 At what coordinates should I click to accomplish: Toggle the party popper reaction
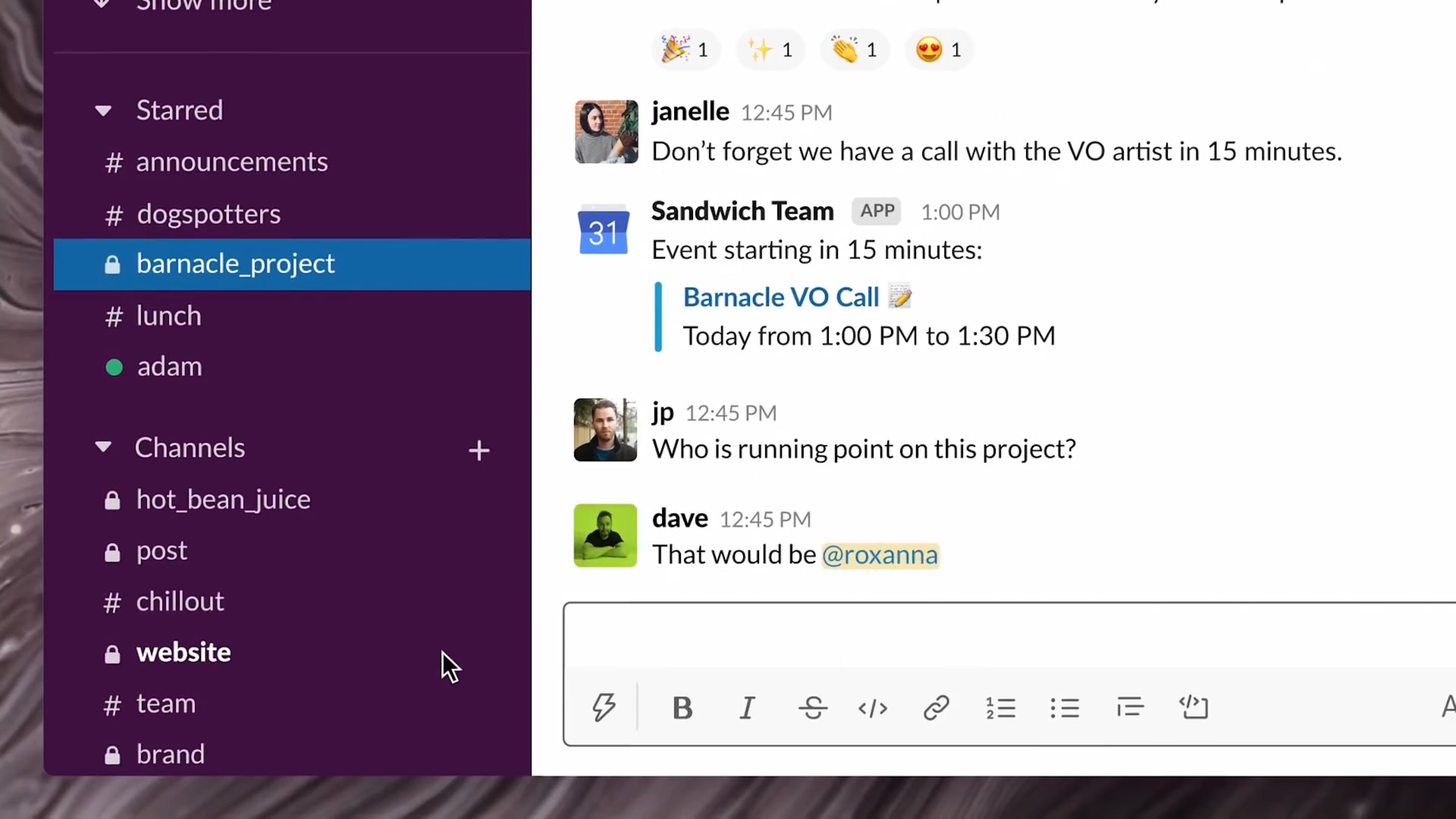[x=685, y=50]
